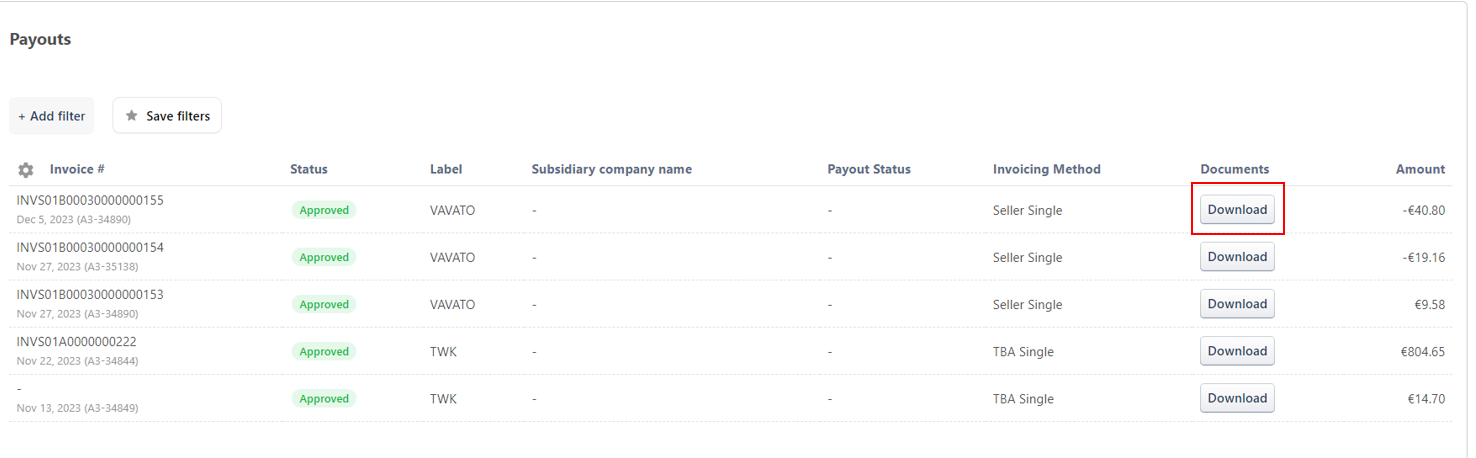
Task: Sort by the Invoice # column header
Action: click(77, 169)
